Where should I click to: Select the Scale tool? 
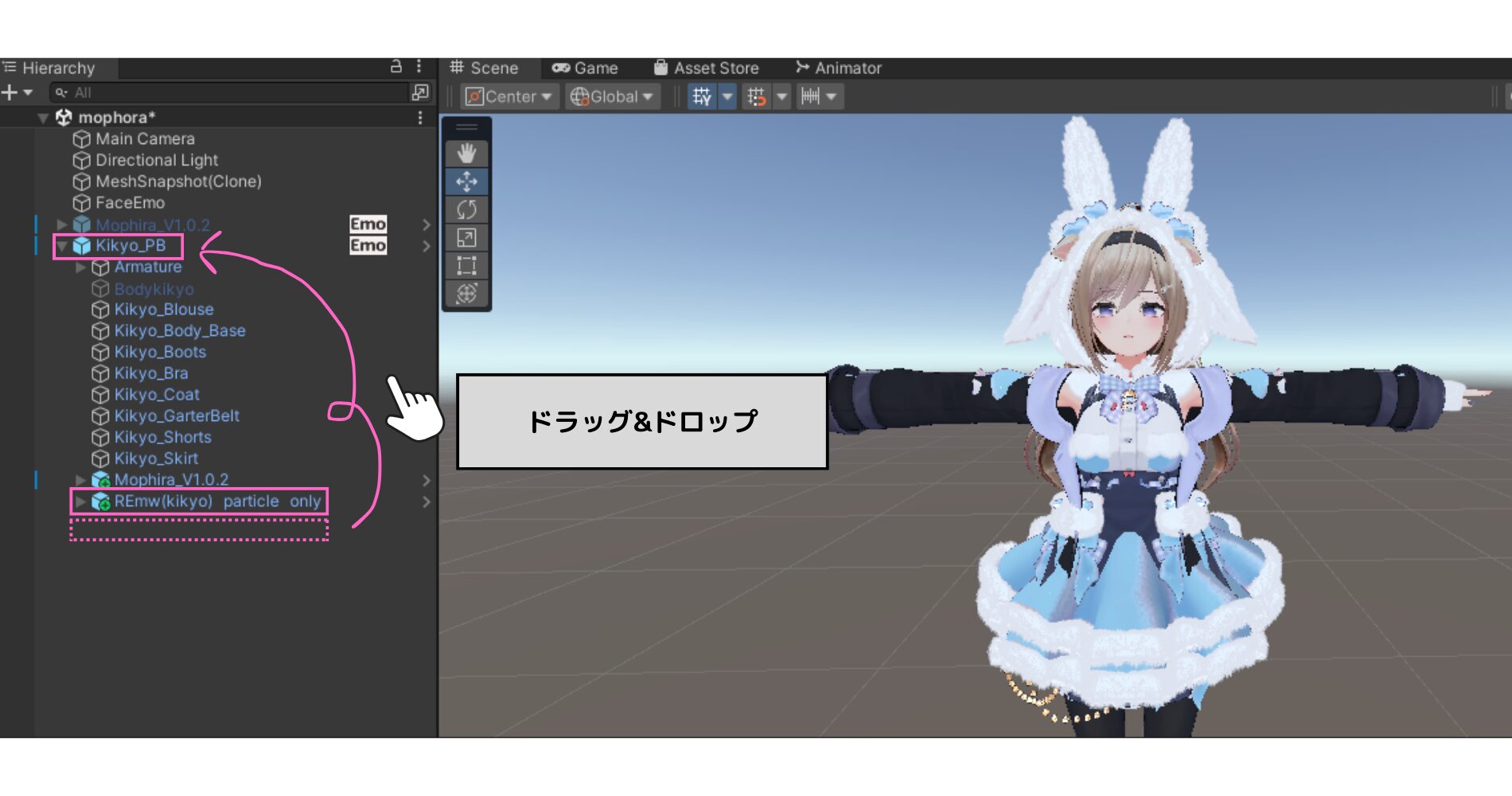(x=467, y=239)
